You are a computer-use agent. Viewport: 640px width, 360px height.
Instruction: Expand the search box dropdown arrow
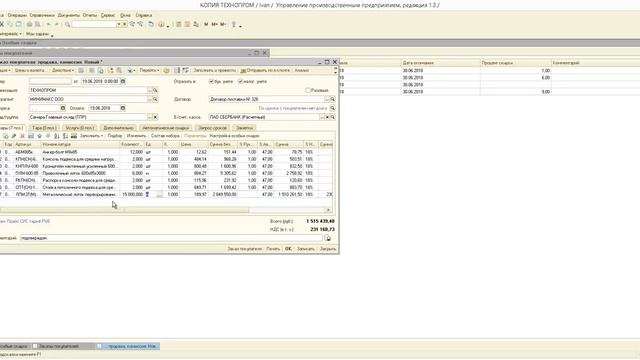point(119,24)
